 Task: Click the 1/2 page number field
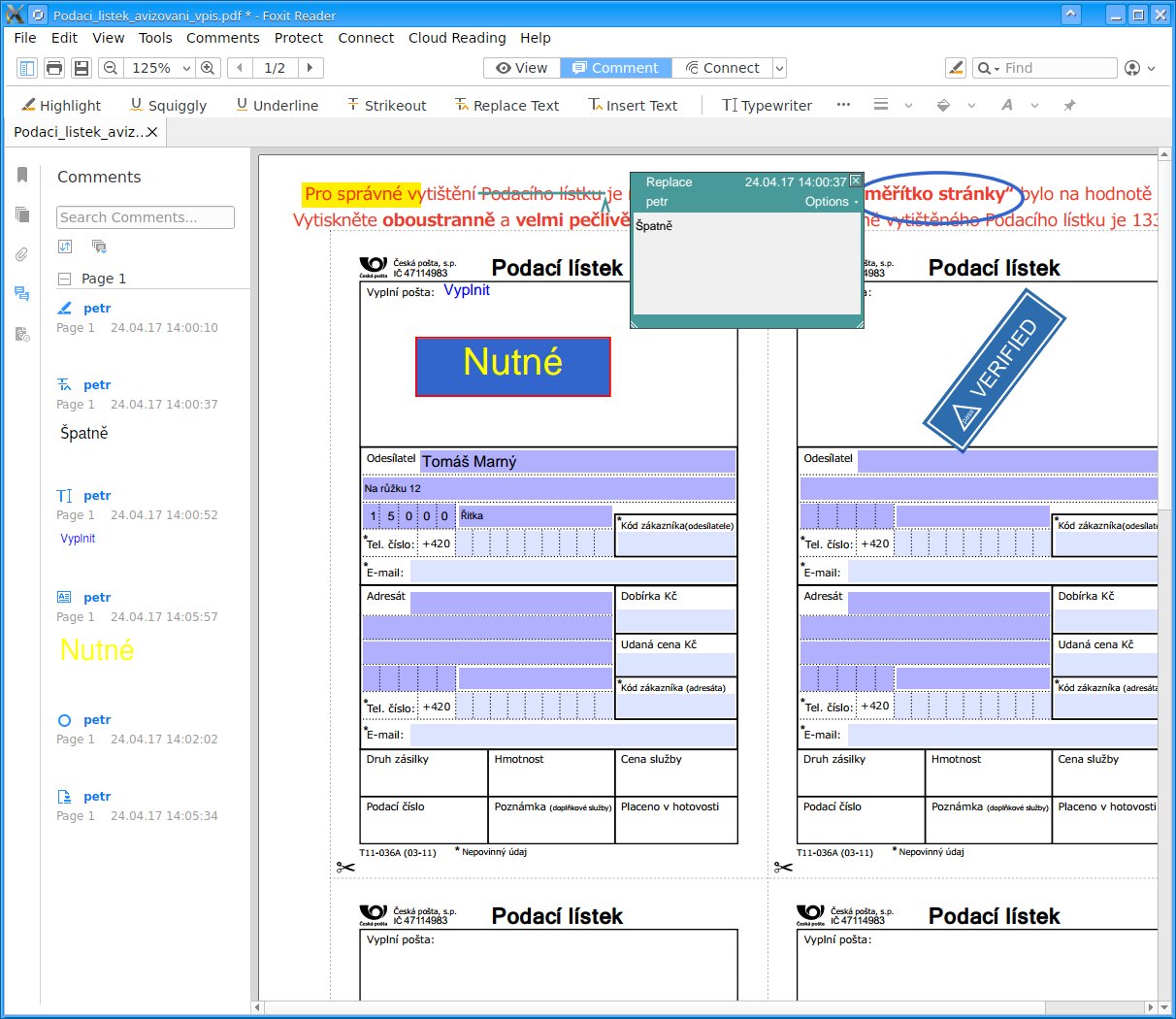(x=276, y=68)
